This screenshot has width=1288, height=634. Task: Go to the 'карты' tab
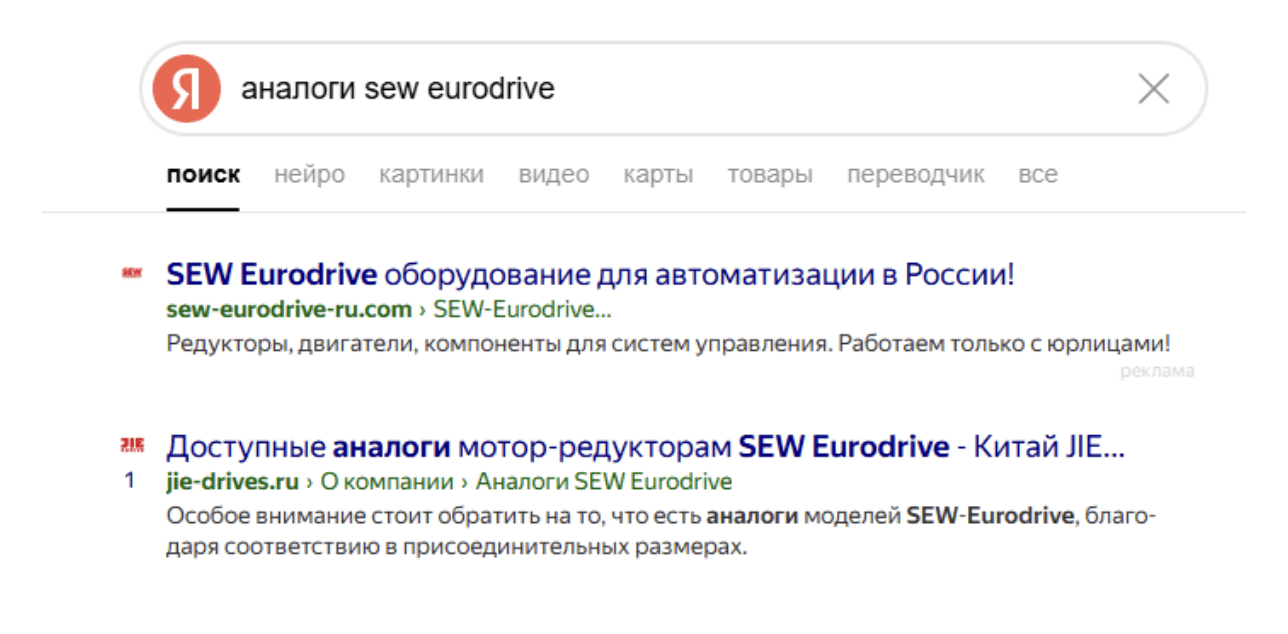pos(658,175)
